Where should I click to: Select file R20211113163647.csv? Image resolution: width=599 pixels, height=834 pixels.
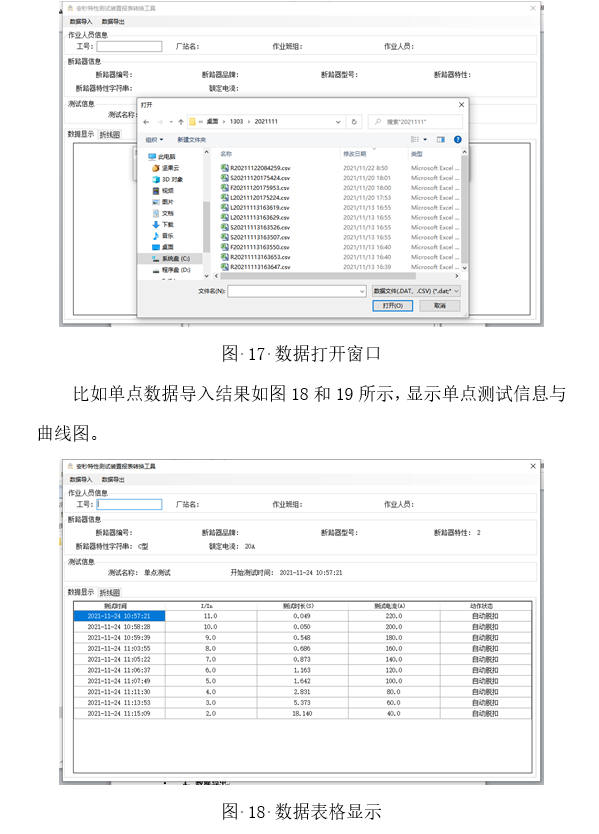[x=256, y=267]
